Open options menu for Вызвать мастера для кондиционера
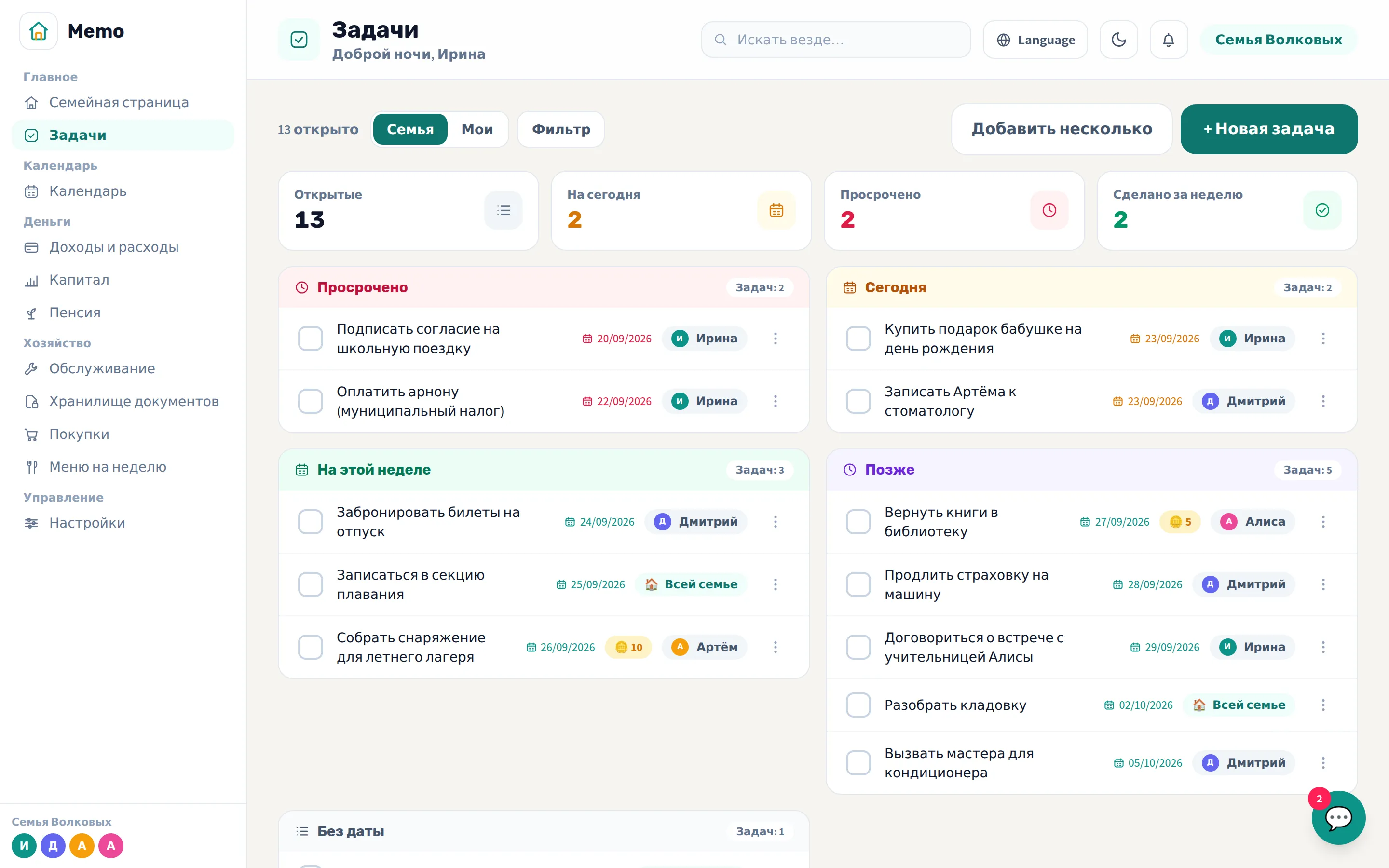This screenshot has width=1389, height=868. click(1323, 762)
